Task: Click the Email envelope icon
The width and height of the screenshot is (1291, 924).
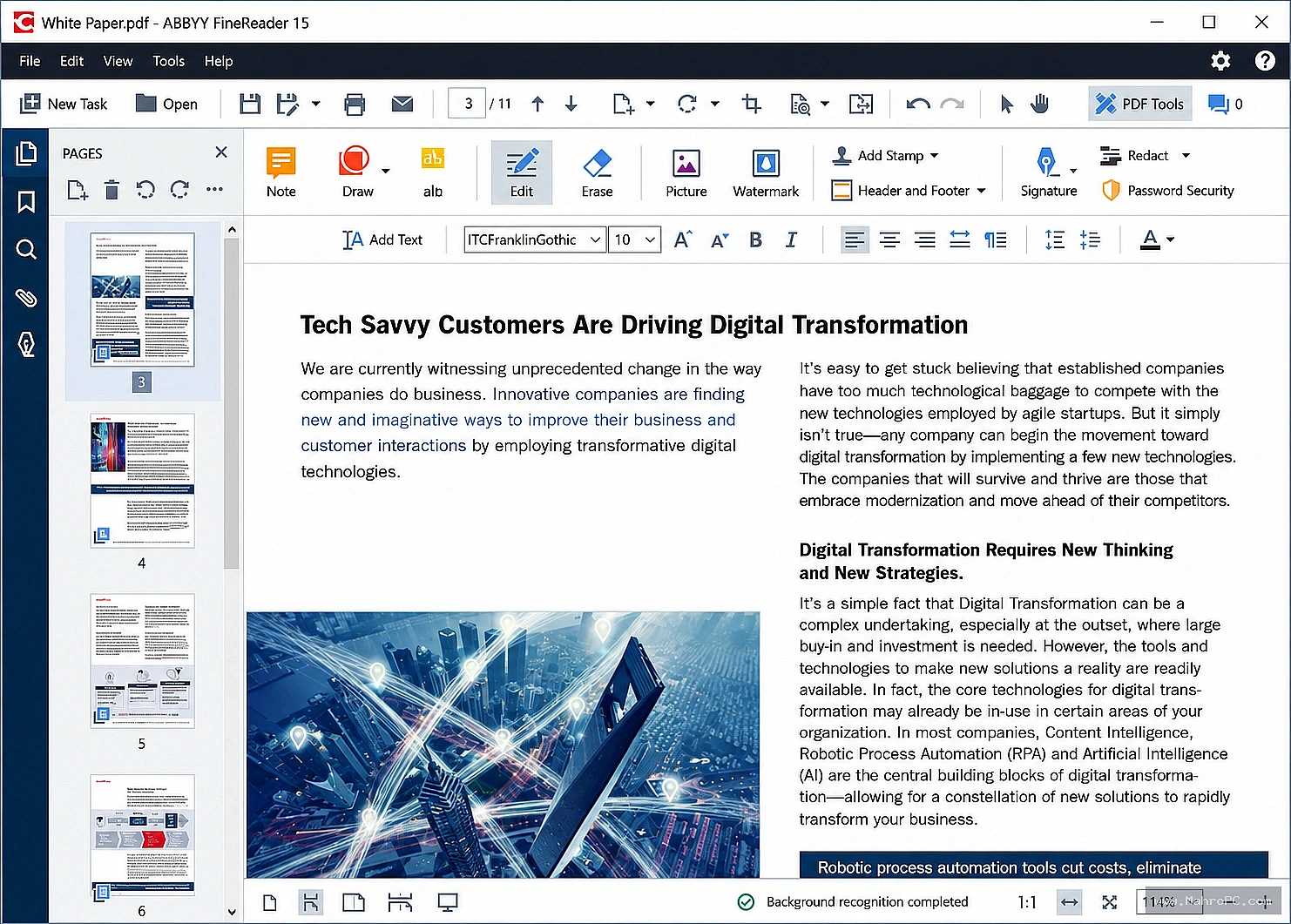Action: (x=402, y=105)
